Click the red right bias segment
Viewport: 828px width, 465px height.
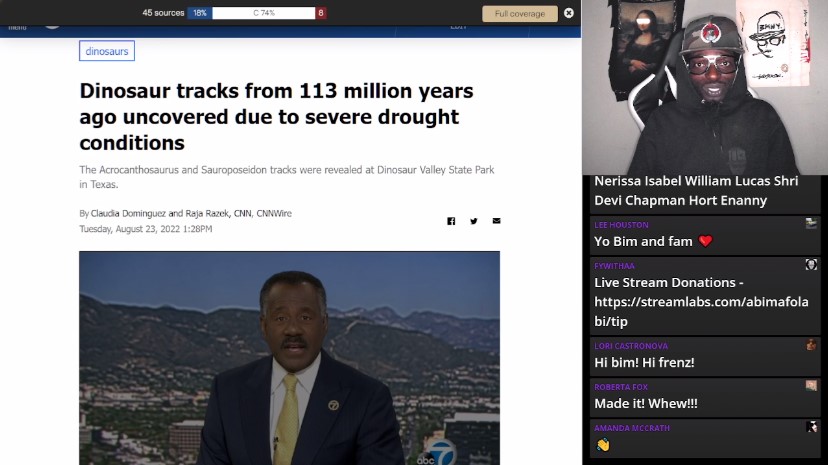click(321, 13)
